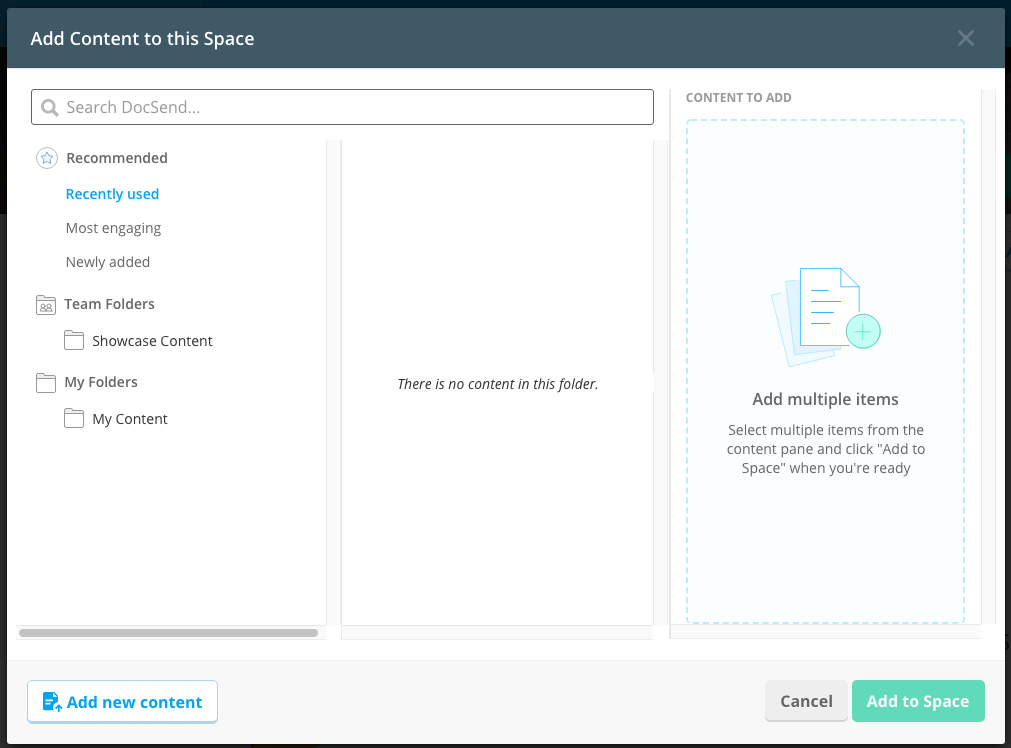Select Recently used filter

click(112, 194)
